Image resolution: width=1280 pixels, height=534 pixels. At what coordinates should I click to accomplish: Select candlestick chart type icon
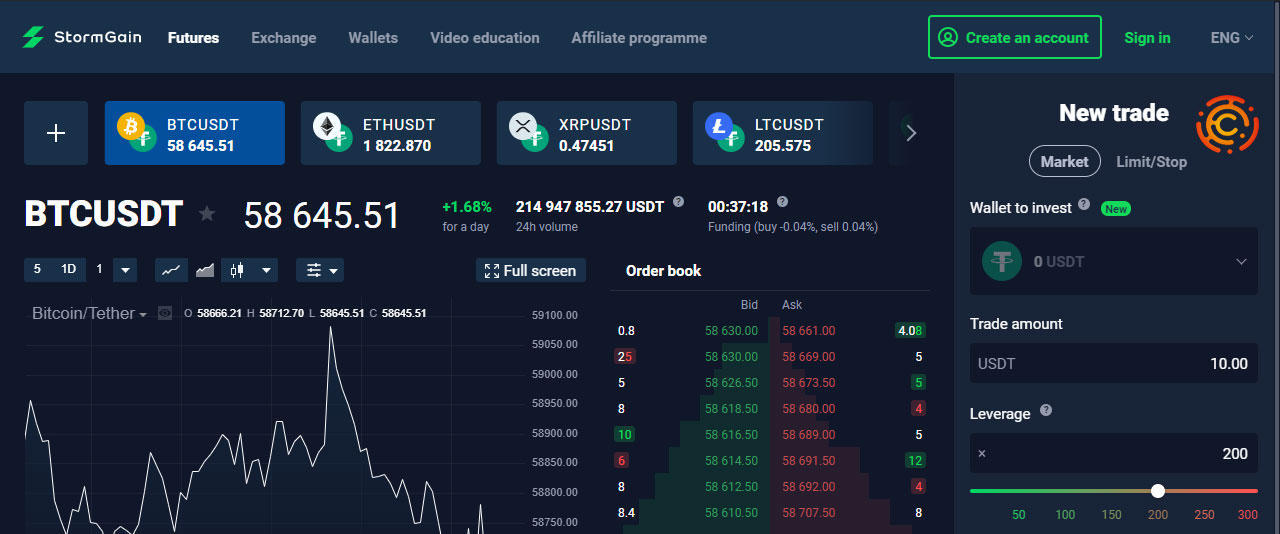point(237,270)
